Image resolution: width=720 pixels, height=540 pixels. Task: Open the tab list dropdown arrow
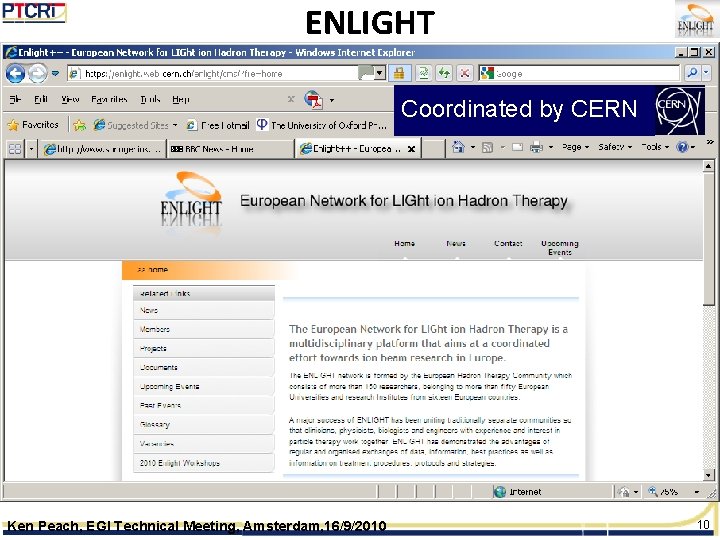point(31,149)
